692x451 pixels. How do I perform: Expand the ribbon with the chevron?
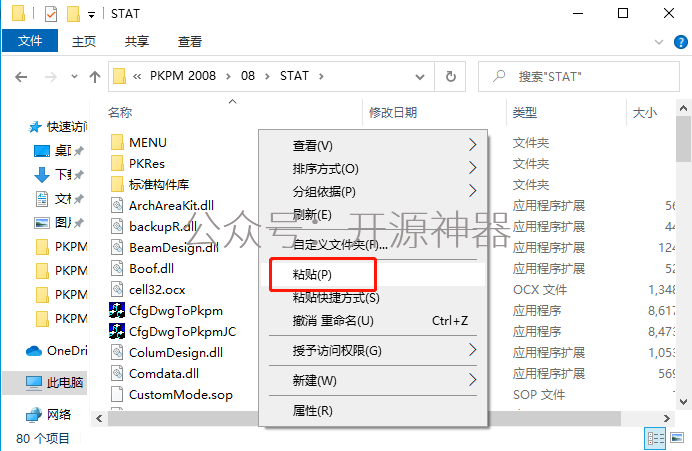point(659,42)
